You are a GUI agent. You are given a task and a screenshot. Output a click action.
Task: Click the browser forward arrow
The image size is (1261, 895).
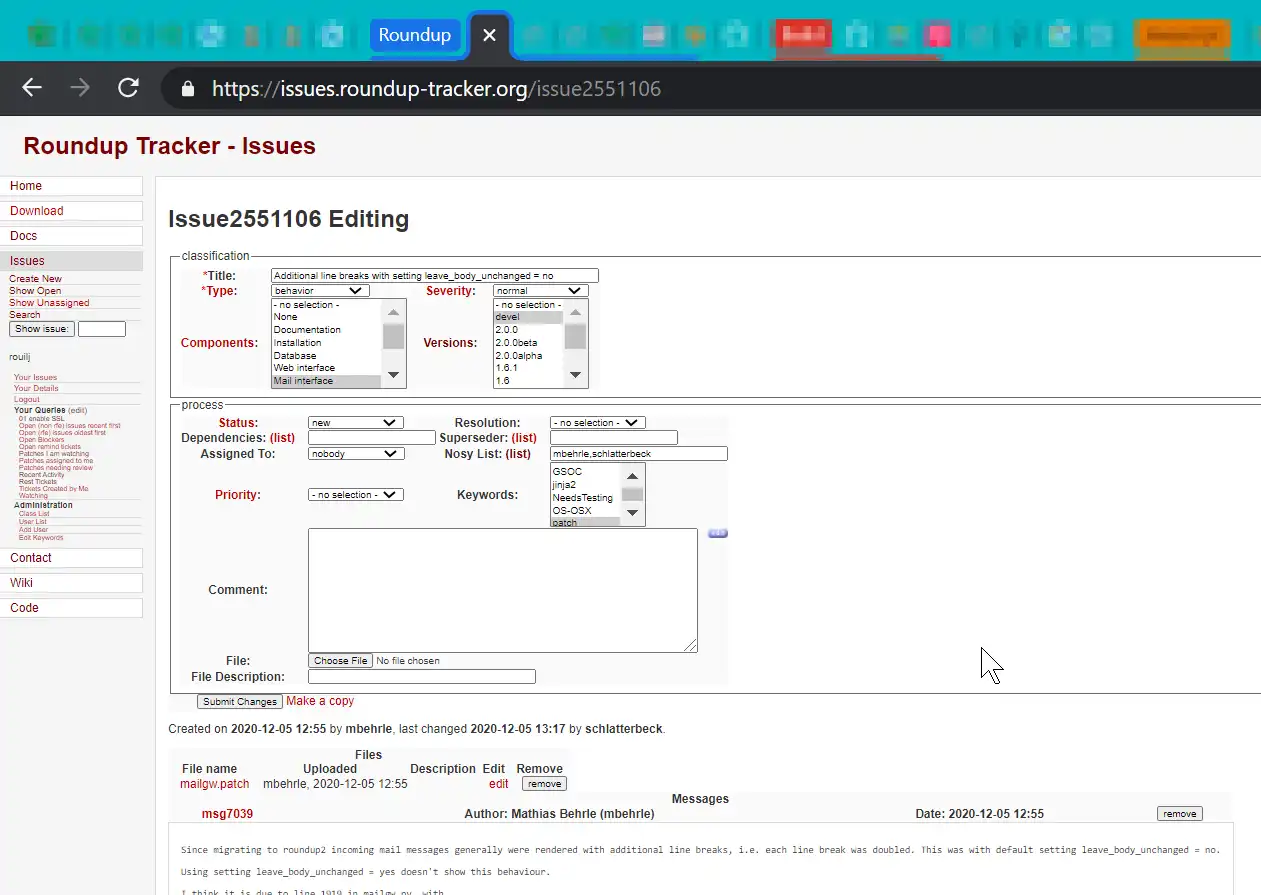(x=80, y=88)
